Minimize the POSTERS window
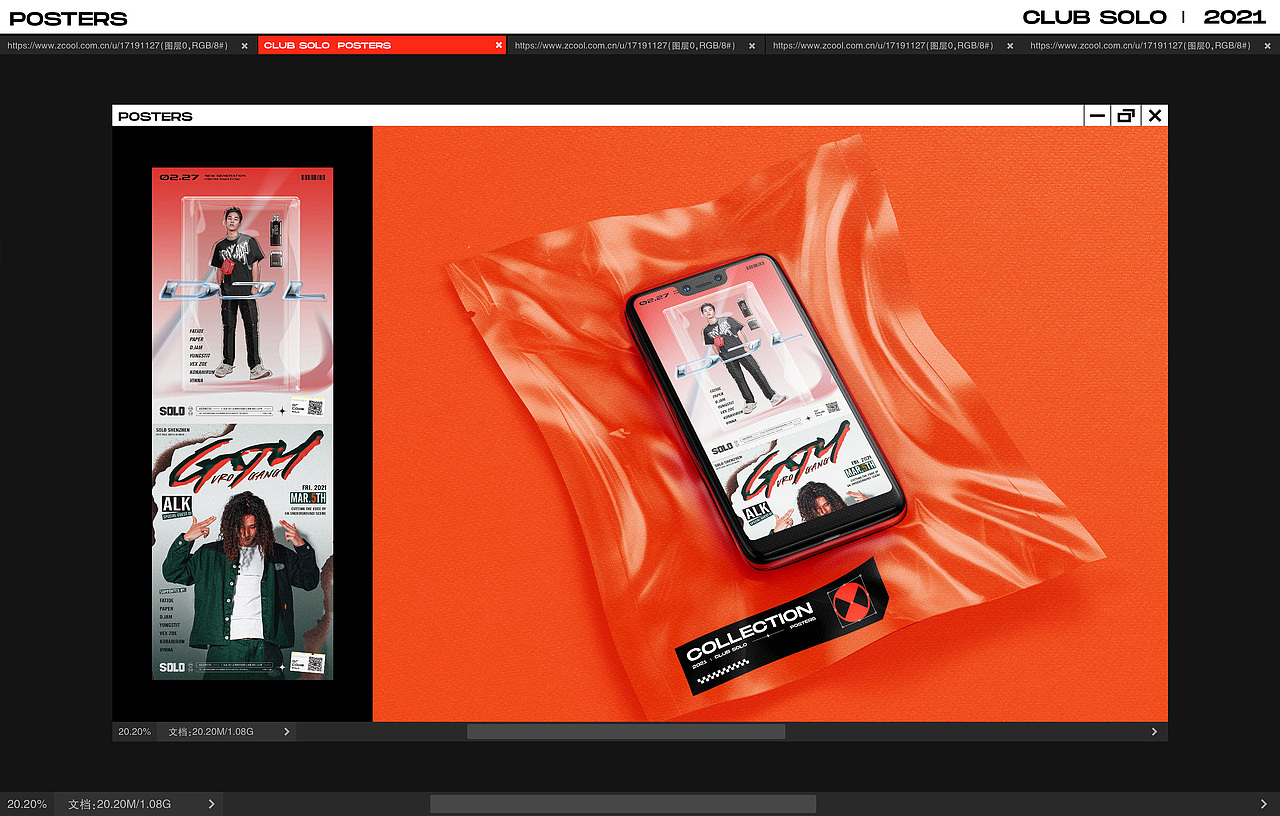The width and height of the screenshot is (1280, 816). click(x=1097, y=116)
